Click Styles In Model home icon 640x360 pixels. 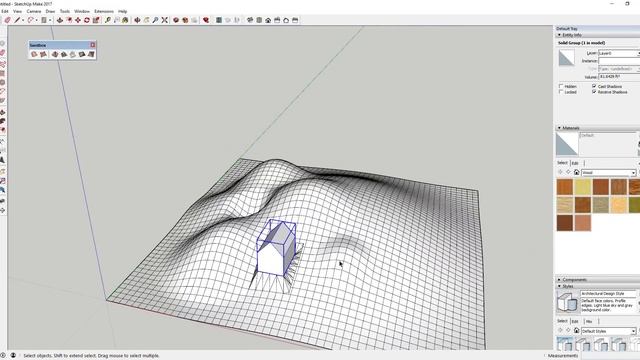click(576, 331)
